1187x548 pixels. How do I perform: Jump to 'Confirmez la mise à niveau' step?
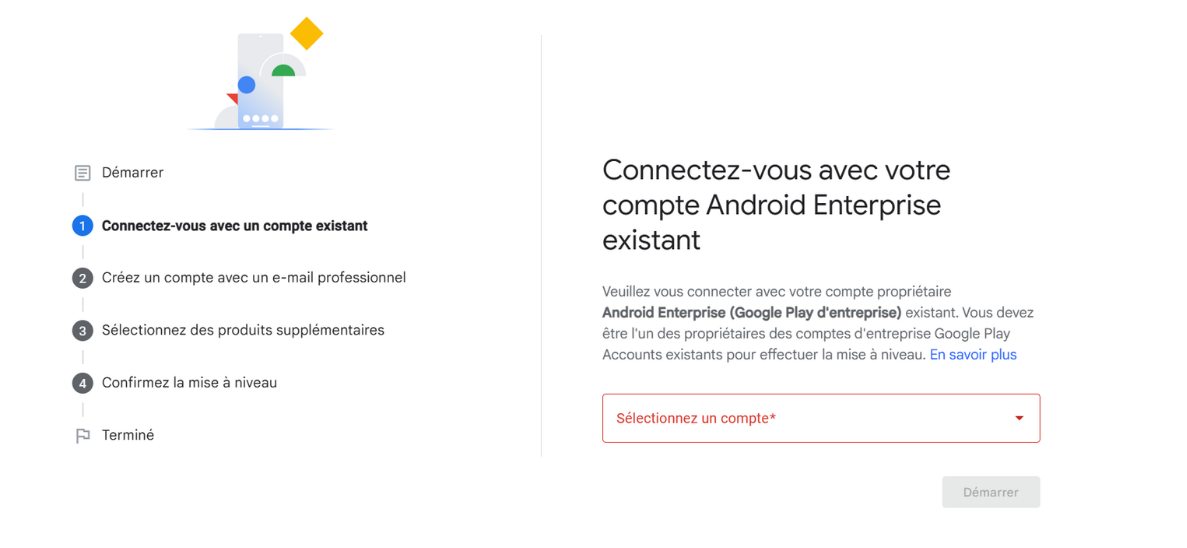189,383
